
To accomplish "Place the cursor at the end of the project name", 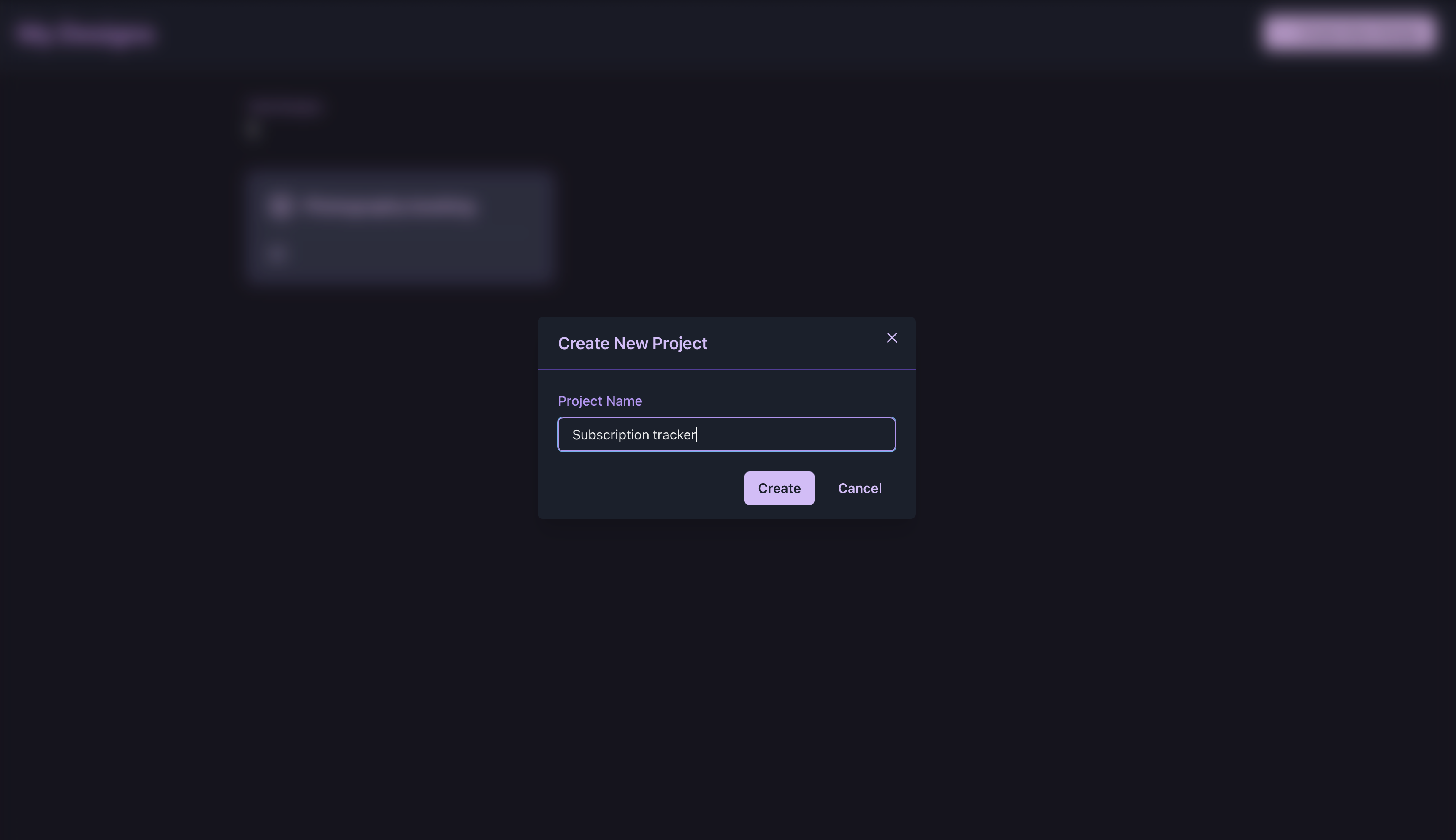I will coord(697,434).
